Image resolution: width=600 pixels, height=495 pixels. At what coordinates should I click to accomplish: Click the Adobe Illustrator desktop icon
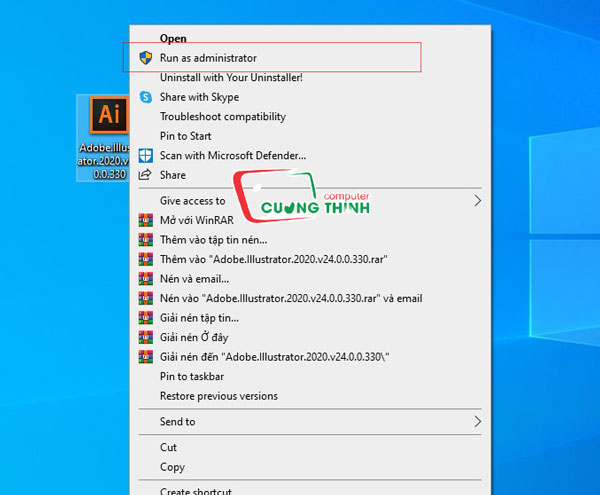click(109, 115)
